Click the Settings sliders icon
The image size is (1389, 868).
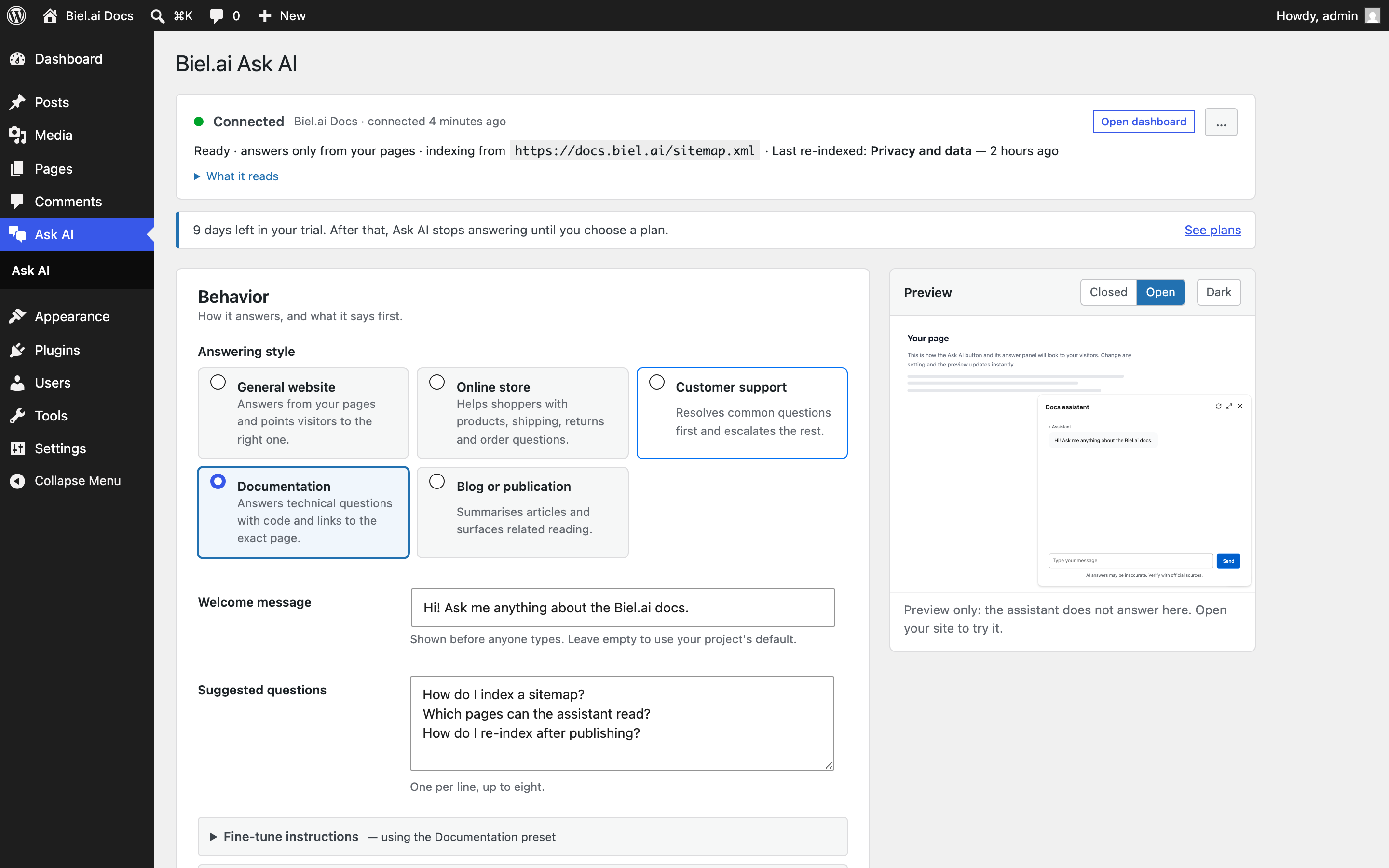point(17,448)
